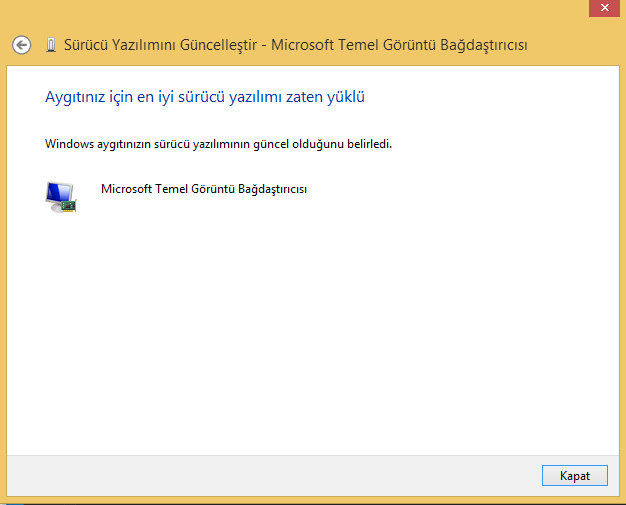The height and width of the screenshot is (505, 626).
Task: Click the text 'Windows aygıtınızın sürücü yazılımının güncel olduğunu belirledi.'
Action: (218, 144)
